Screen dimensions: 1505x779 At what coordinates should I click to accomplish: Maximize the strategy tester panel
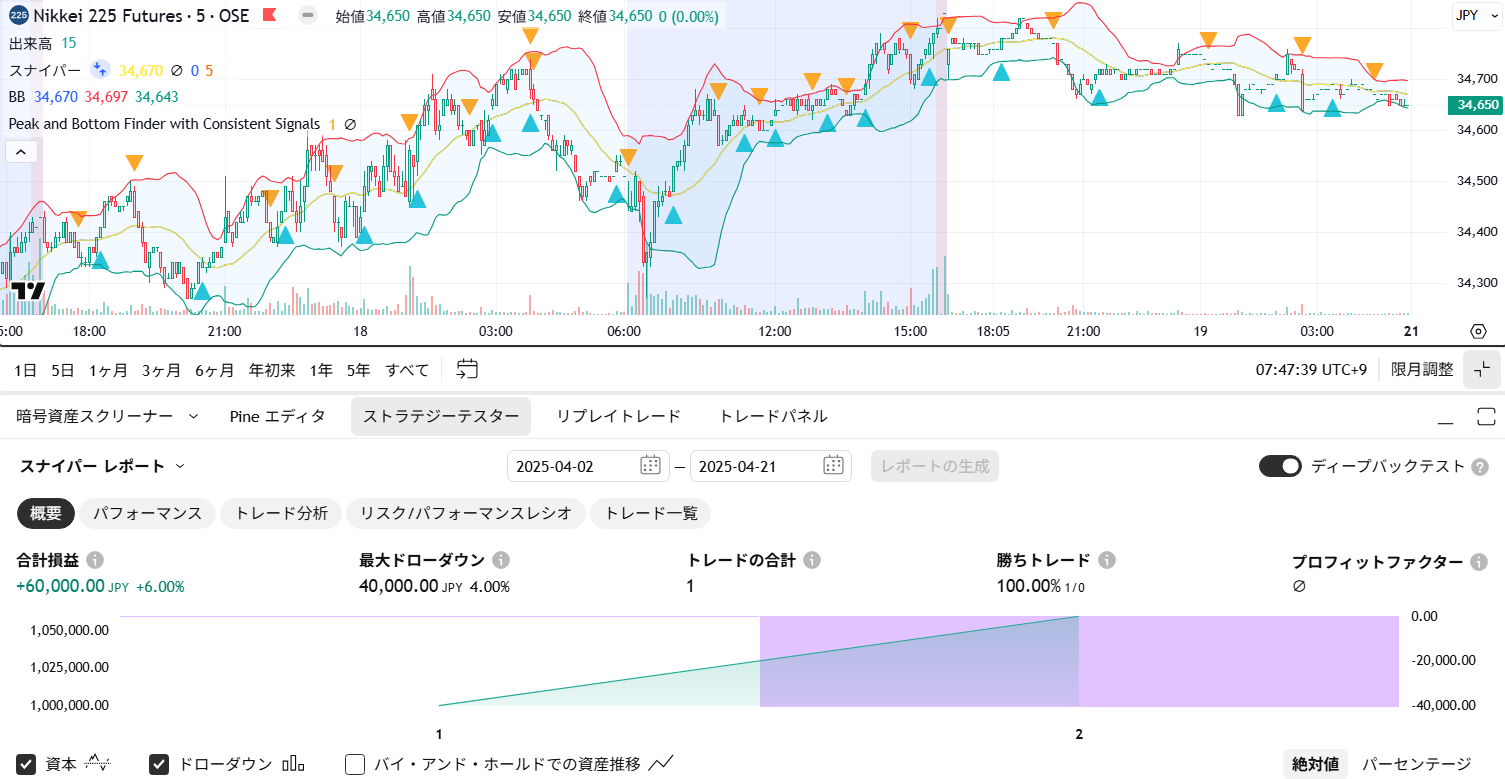click(x=1485, y=417)
